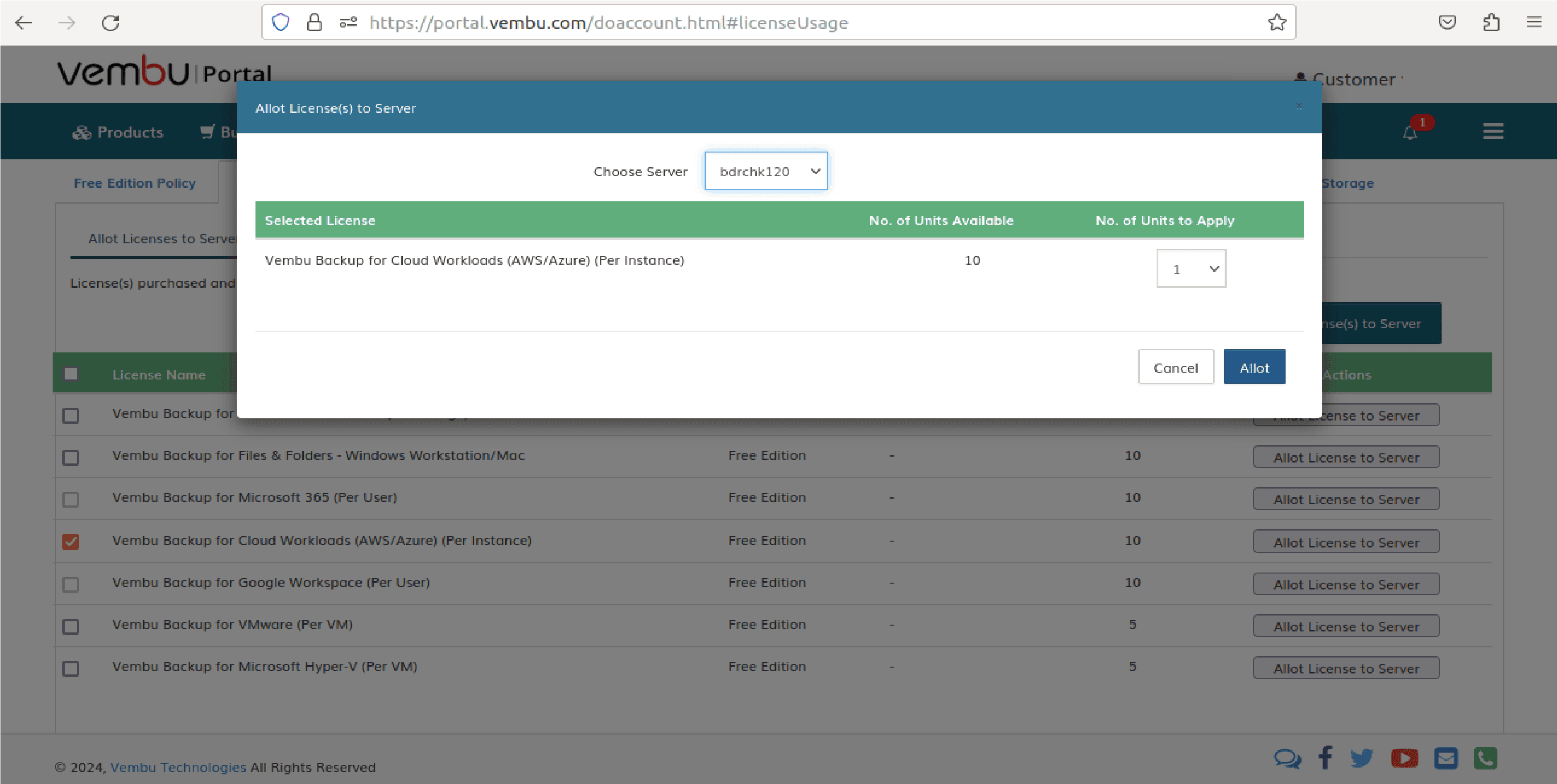Open the Firefox application menu
The width and height of the screenshot is (1557, 784).
(x=1534, y=22)
